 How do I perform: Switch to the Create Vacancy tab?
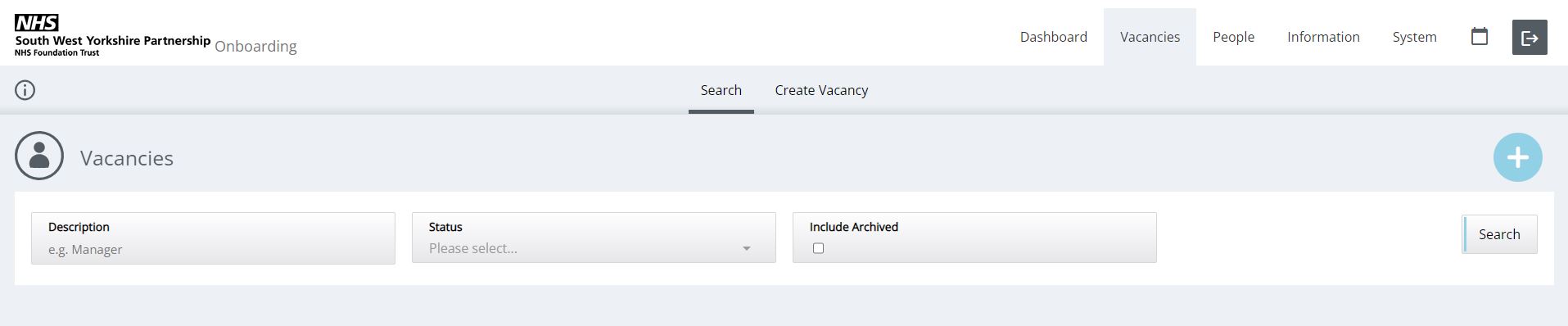[821, 90]
